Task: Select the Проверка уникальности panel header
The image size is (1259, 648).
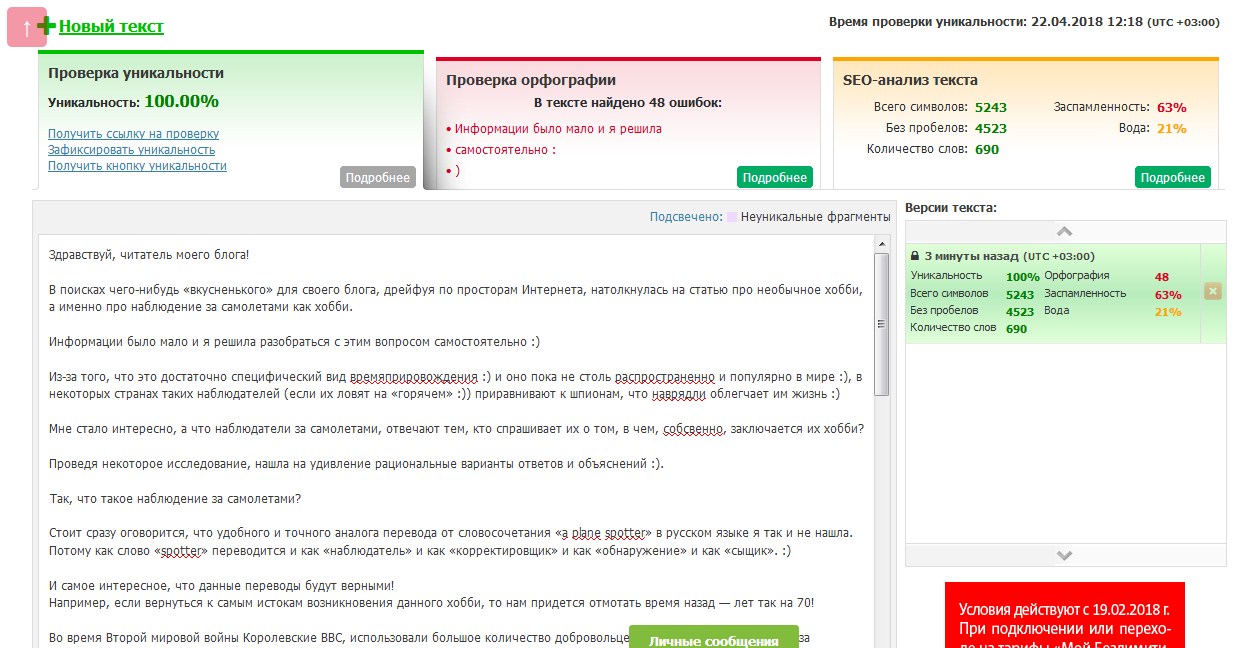Action: (136, 73)
